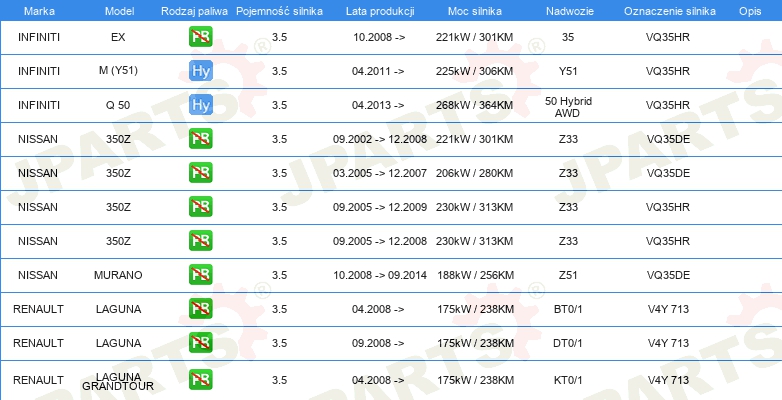Click production date 10.2008 -> in EX row
782x400 pixels.
coord(379,37)
